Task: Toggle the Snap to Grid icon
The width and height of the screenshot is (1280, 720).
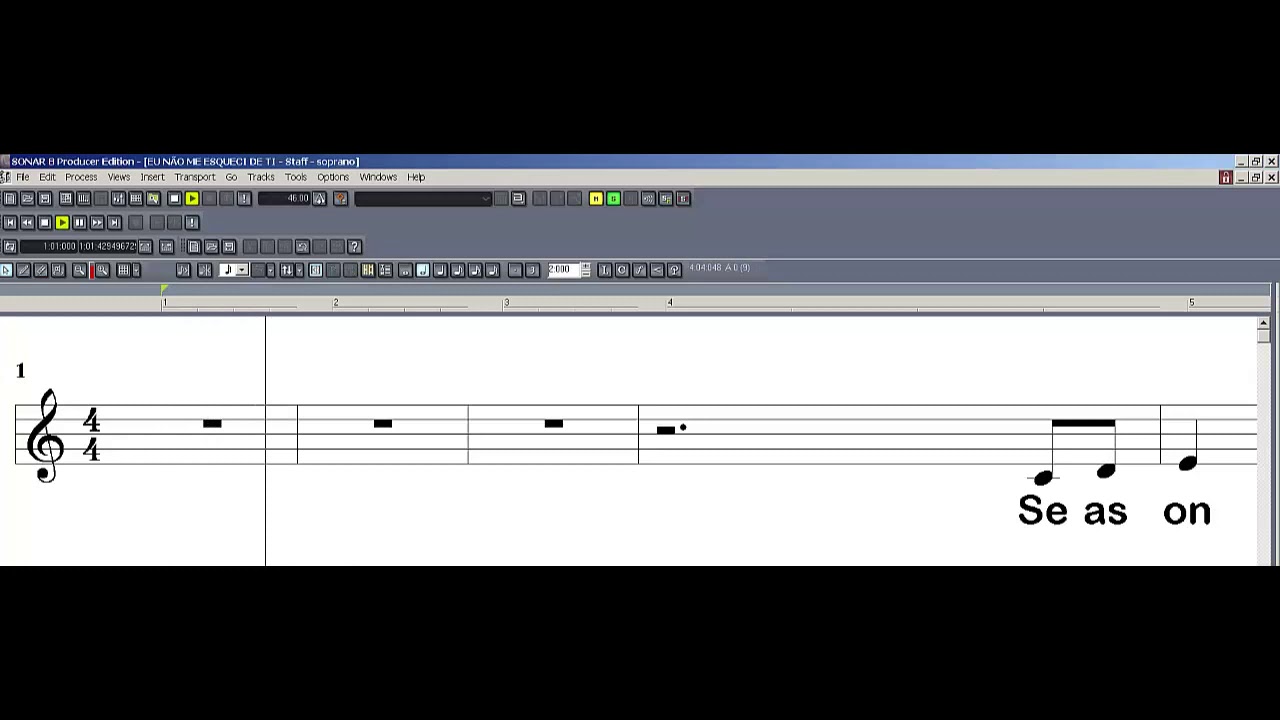Action: tap(123, 270)
